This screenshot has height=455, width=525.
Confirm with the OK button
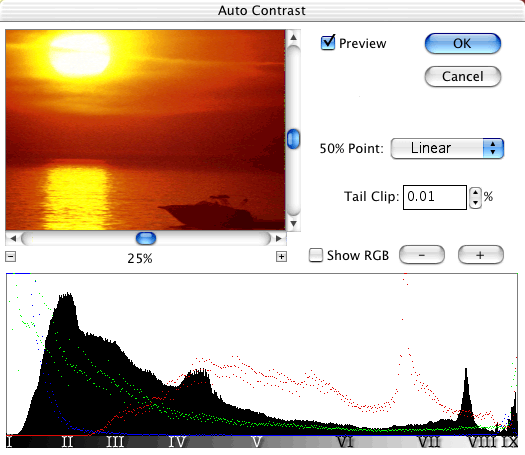tap(463, 44)
